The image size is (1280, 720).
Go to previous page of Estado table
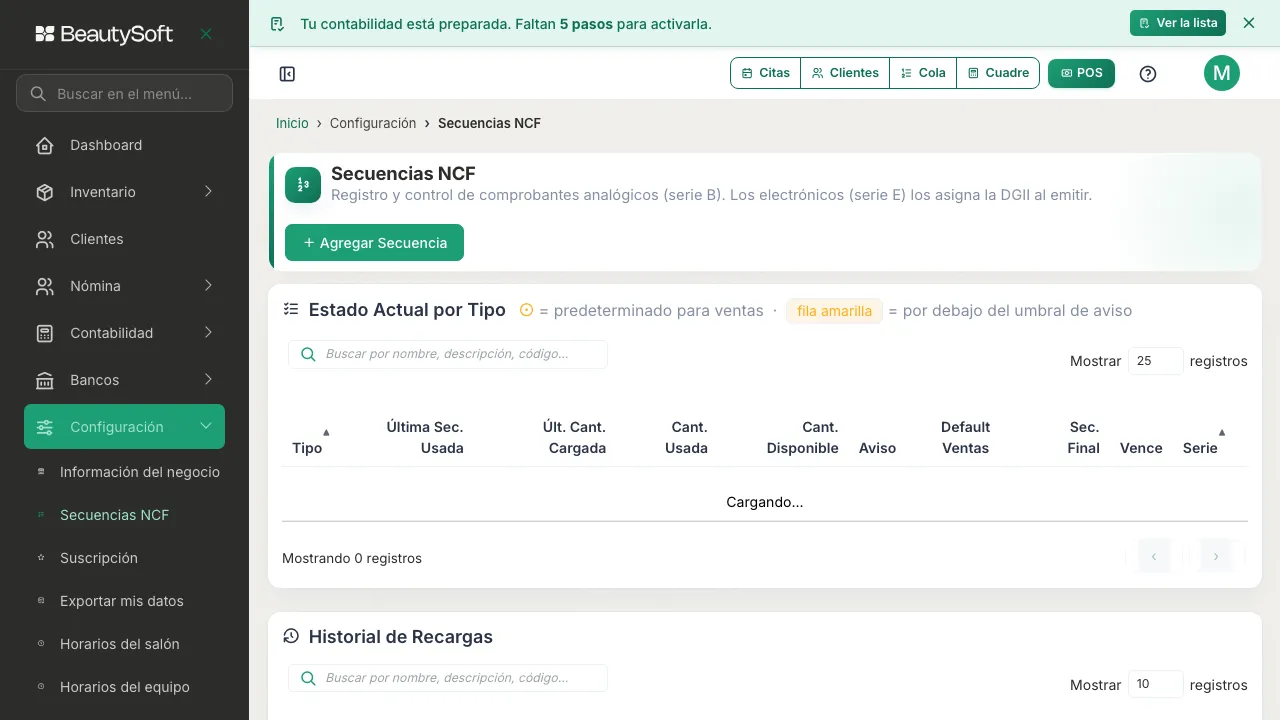[x=1154, y=556]
